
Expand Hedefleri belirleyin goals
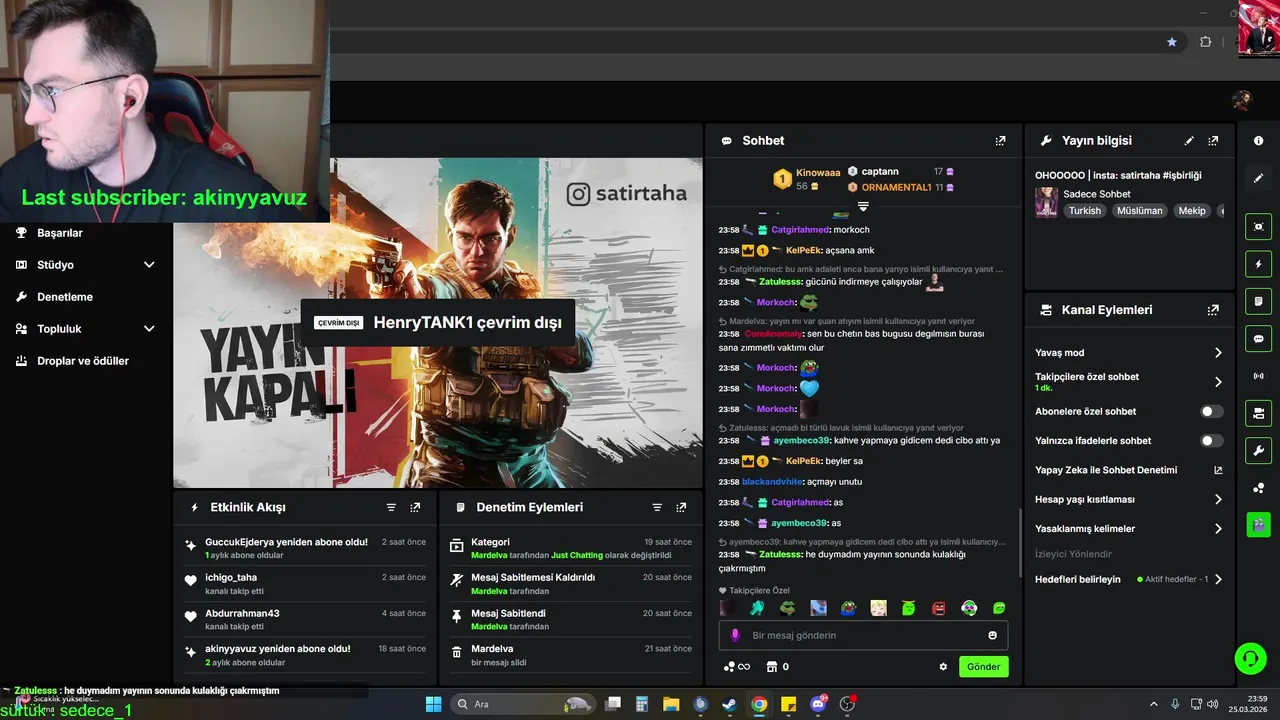pyautogui.click(x=1218, y=579)
